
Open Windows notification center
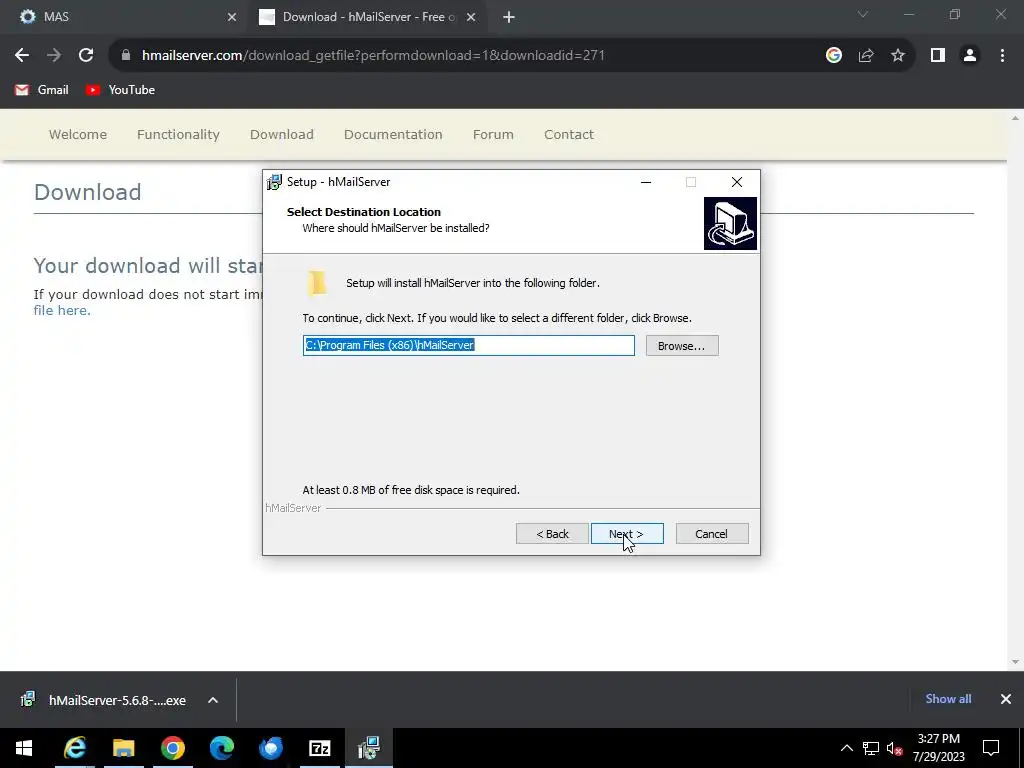tap(991, 748)
